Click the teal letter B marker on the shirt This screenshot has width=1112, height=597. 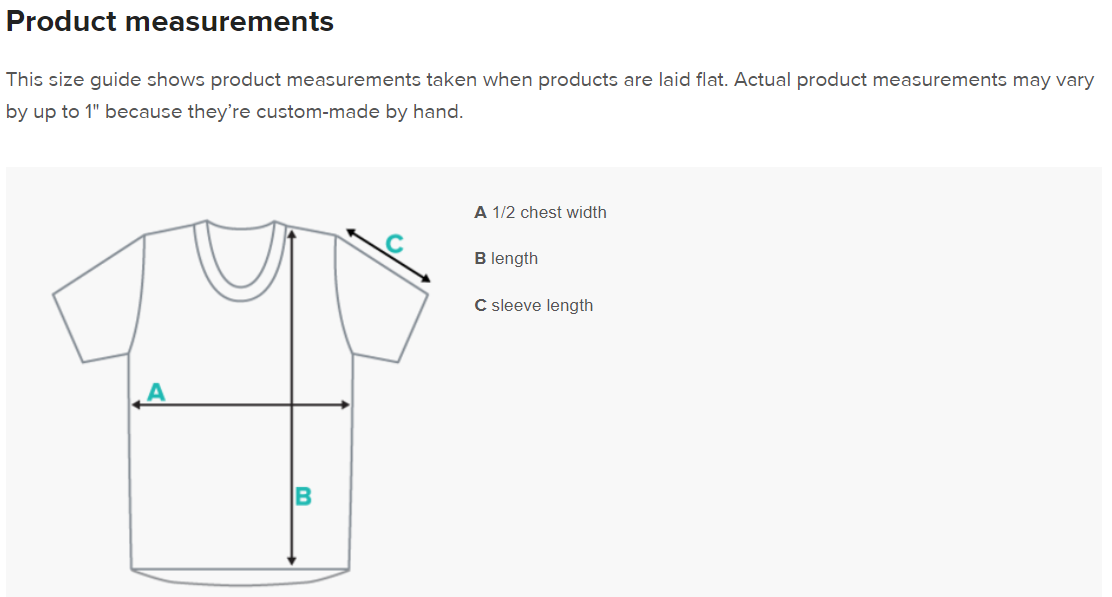click(303, 496)
